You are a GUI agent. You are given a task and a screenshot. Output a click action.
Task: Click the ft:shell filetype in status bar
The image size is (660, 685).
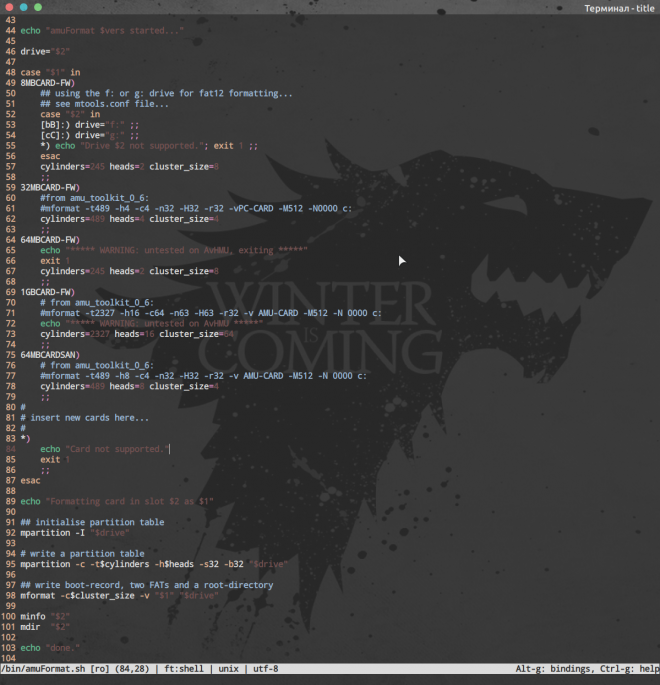(x=185, y=669)
